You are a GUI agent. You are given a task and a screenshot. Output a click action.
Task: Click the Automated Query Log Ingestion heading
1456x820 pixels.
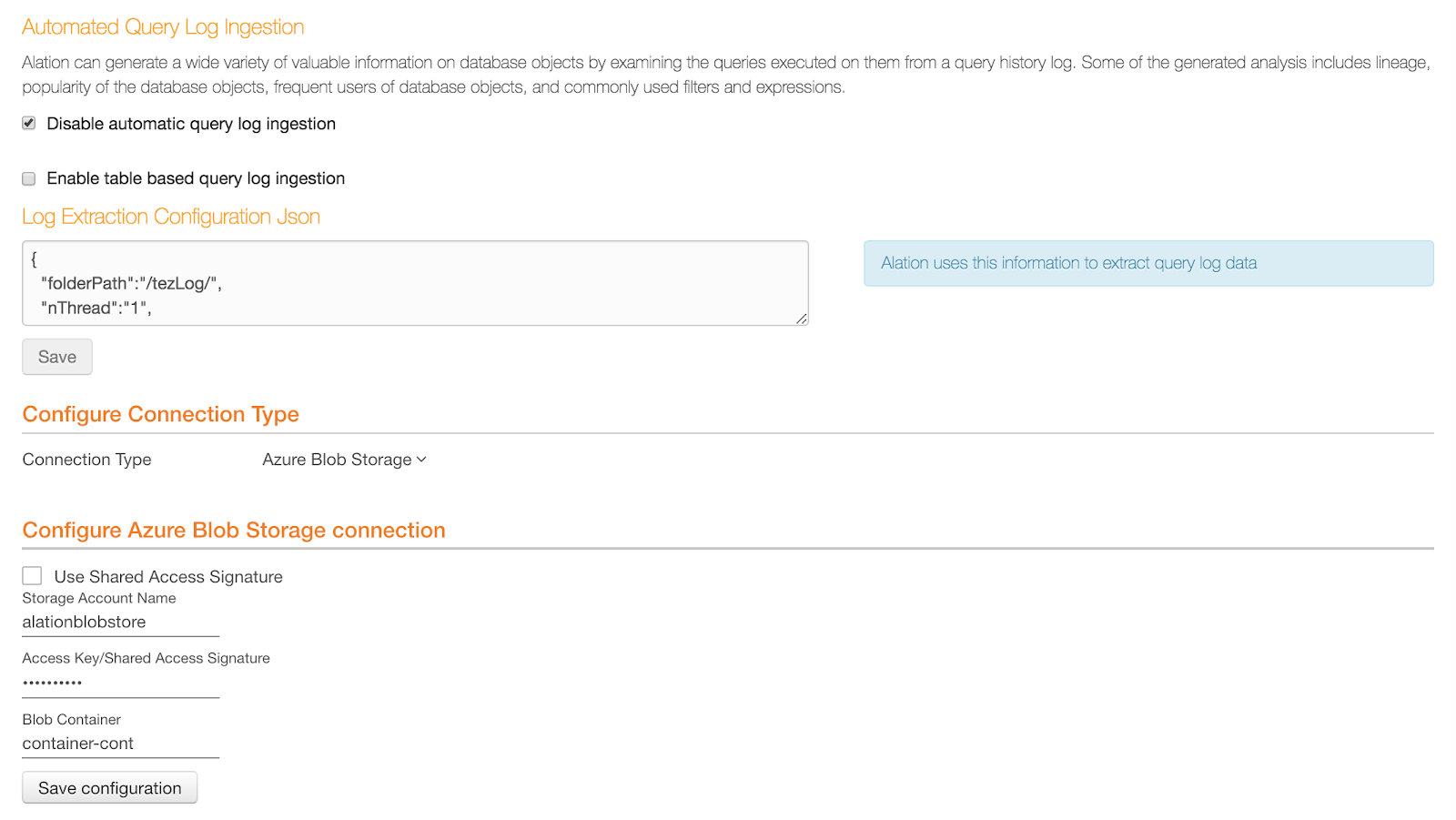tap(163, 27)
